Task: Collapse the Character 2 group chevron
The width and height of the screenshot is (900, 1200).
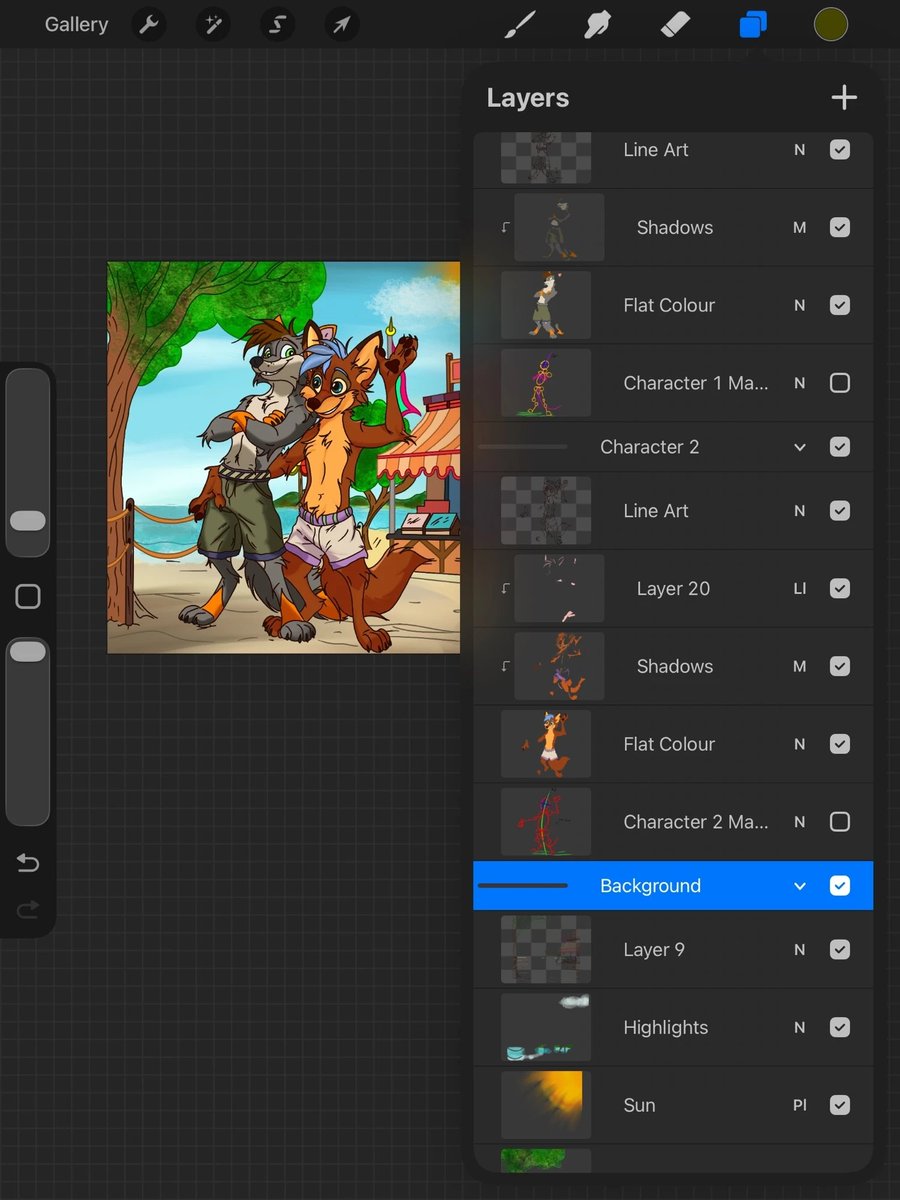Action: 800,447
